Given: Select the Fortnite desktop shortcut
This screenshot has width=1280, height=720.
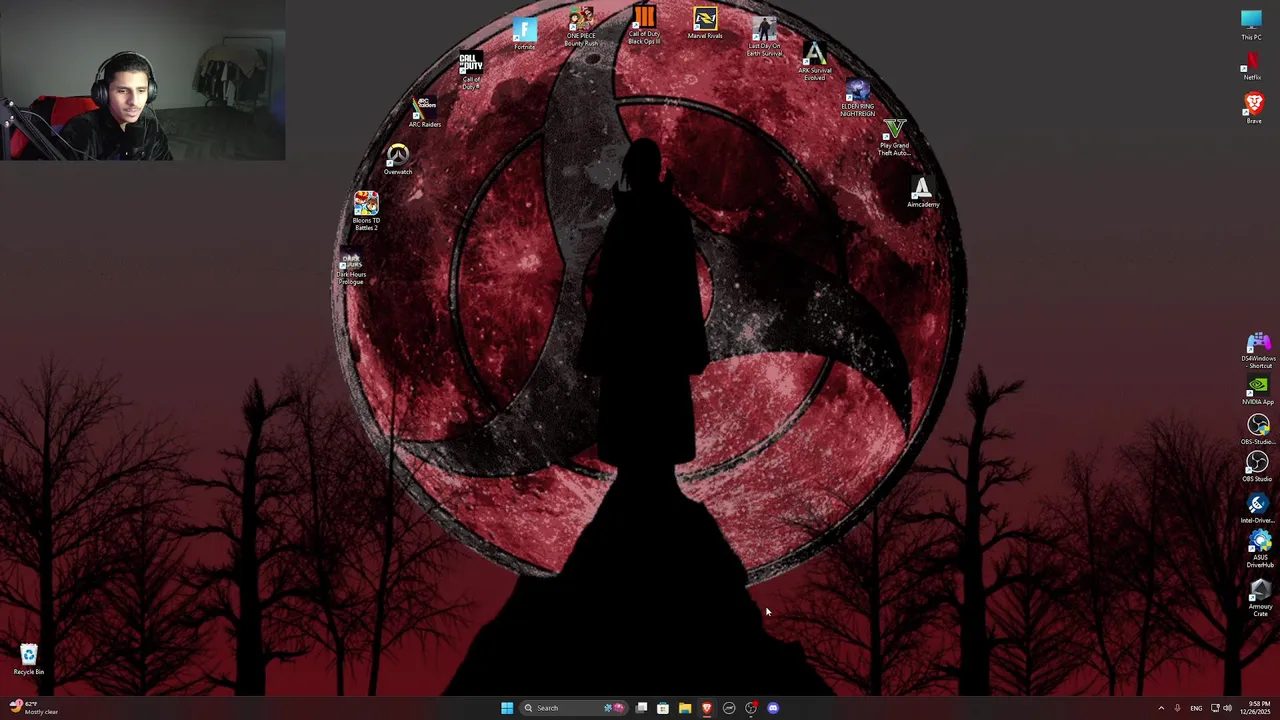Looking at the screenshot, I should (x=524, y=34).
